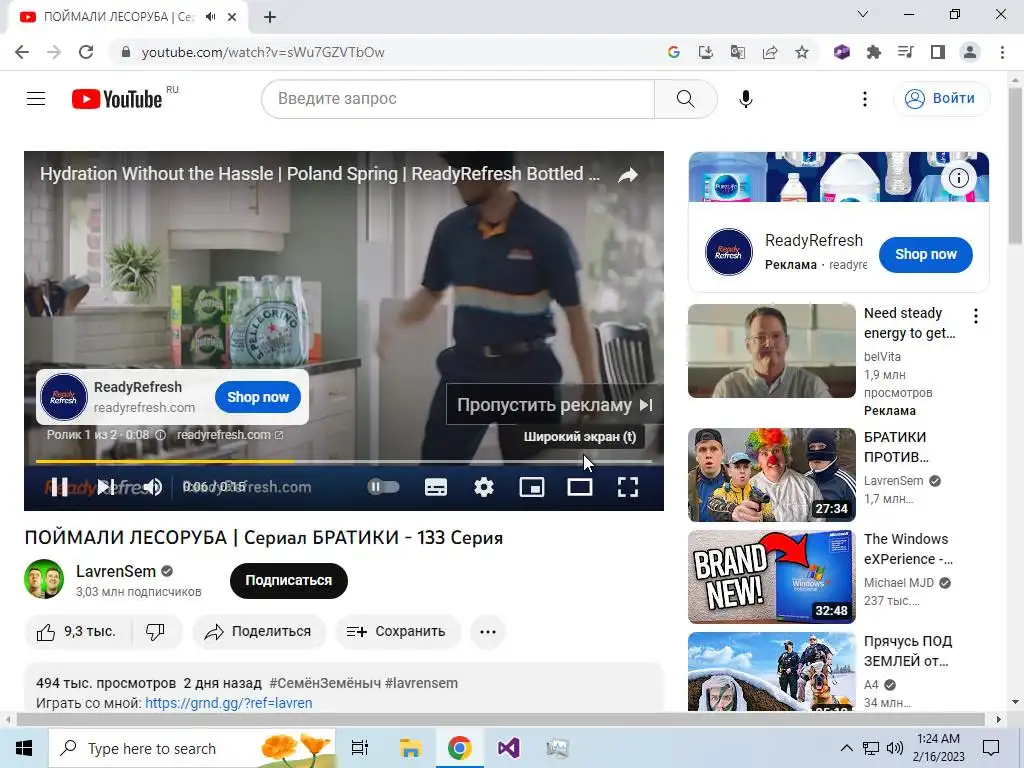Turn on subtitles in video player
This screenshot has width=1024, height=768.
[436, 487]
